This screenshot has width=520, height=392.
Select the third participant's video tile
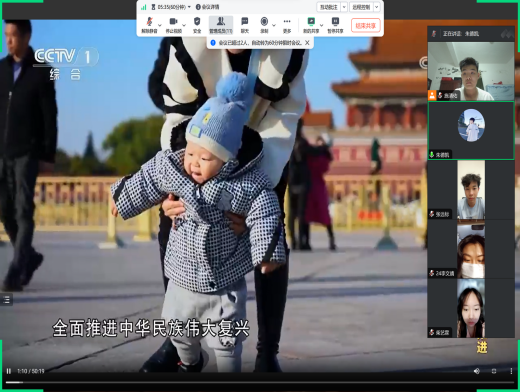coord(471,190)
